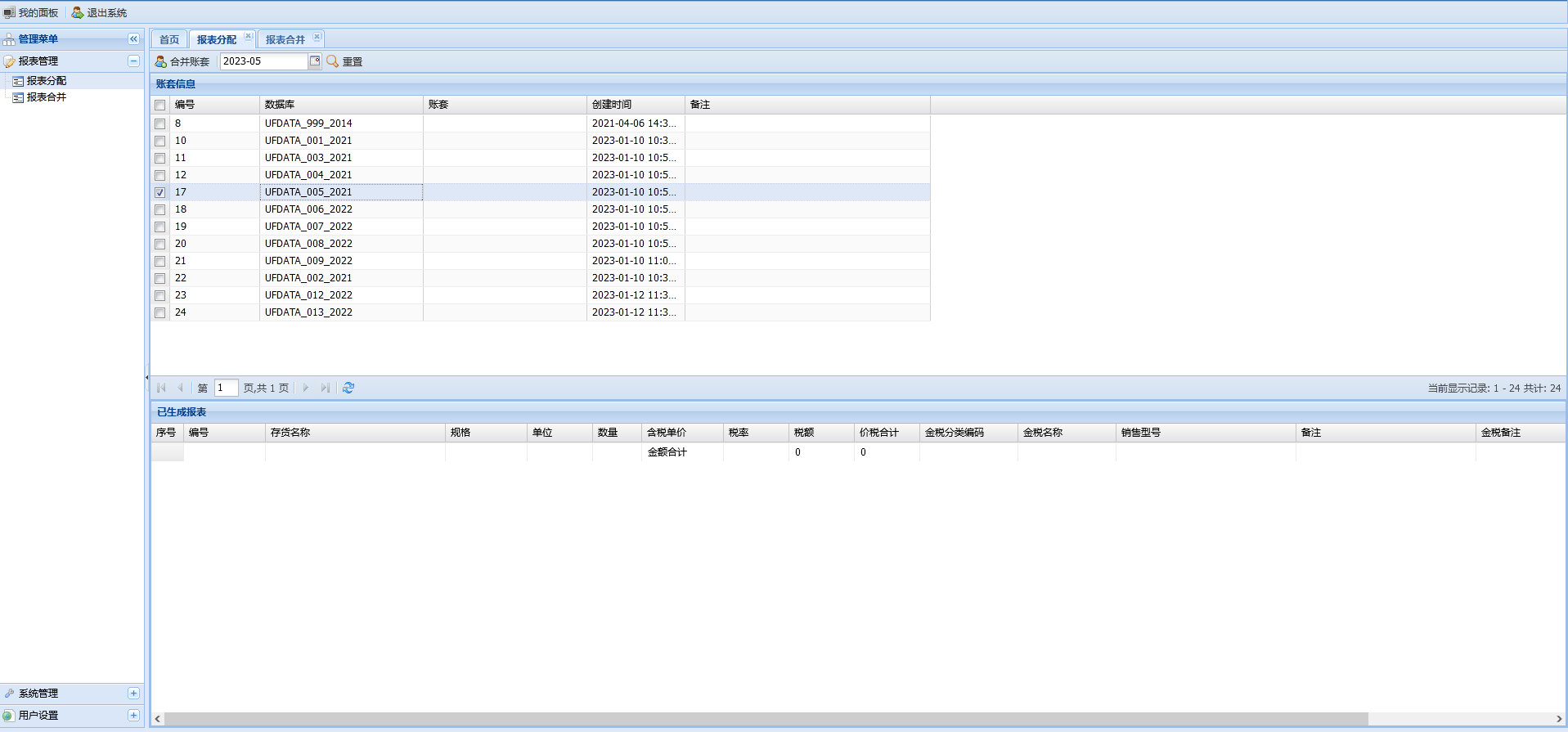
Task: Switch to the 首页 tab
Action: click(x=169, y=39)
